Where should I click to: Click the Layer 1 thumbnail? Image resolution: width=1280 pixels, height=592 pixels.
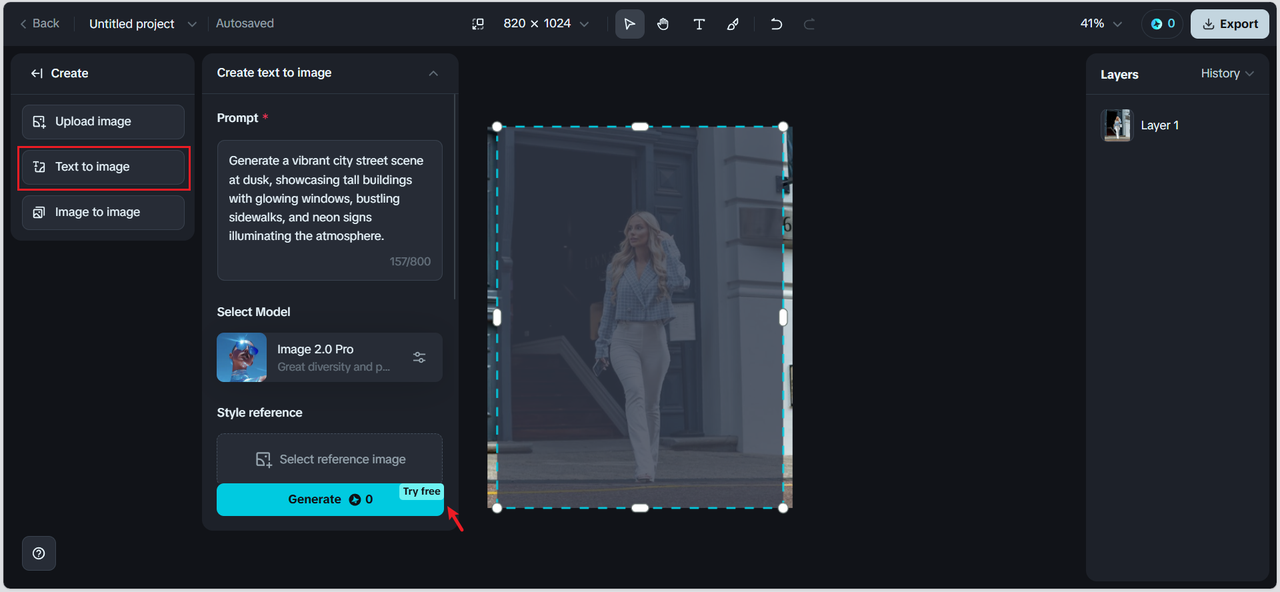click(x=1116, y=125)
